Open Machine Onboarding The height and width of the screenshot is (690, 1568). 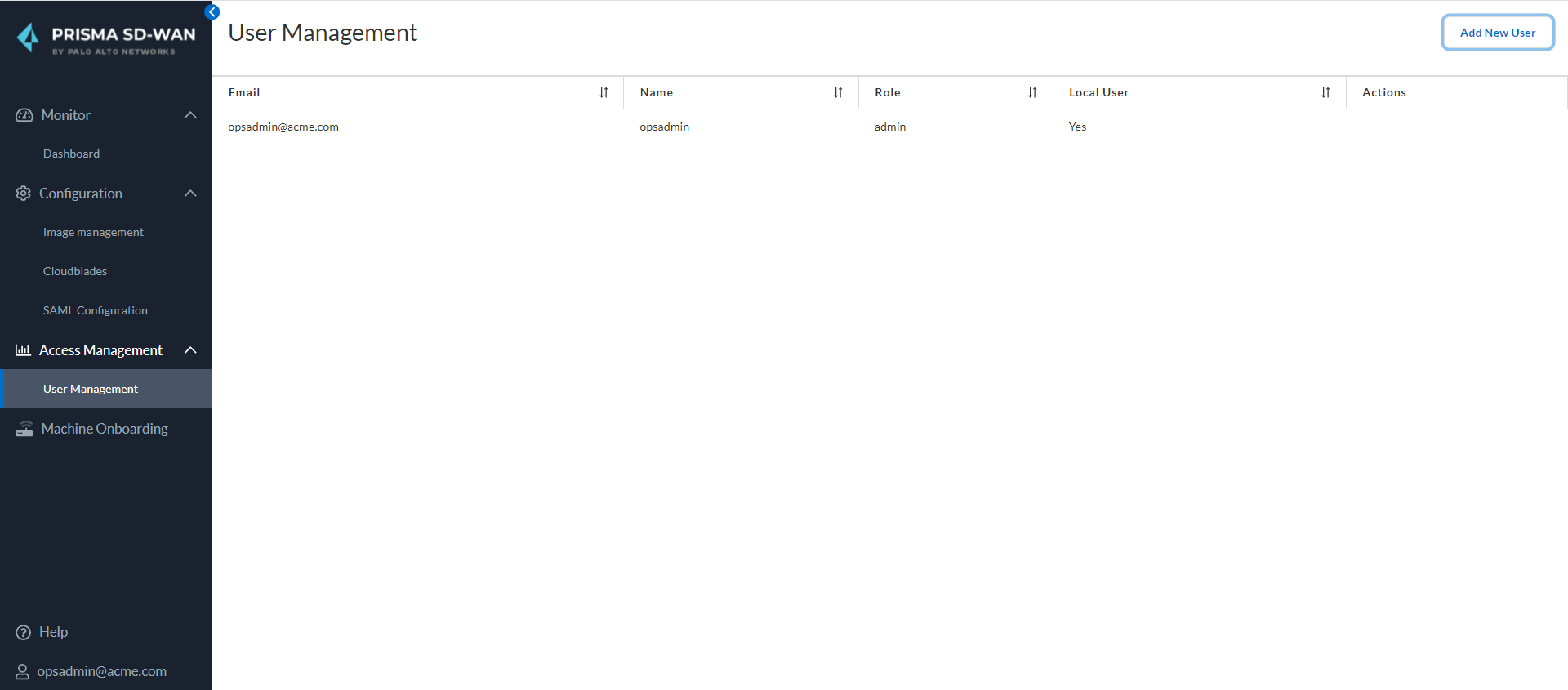(x=105, y=429)
